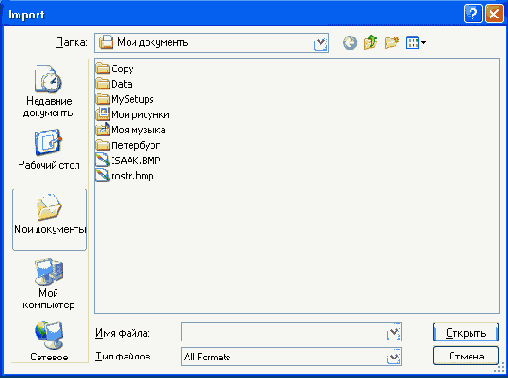This screenshot has height=378, width=508.
Task: Create a new folder
Action: pyautogui.click(x=391, y=43)
